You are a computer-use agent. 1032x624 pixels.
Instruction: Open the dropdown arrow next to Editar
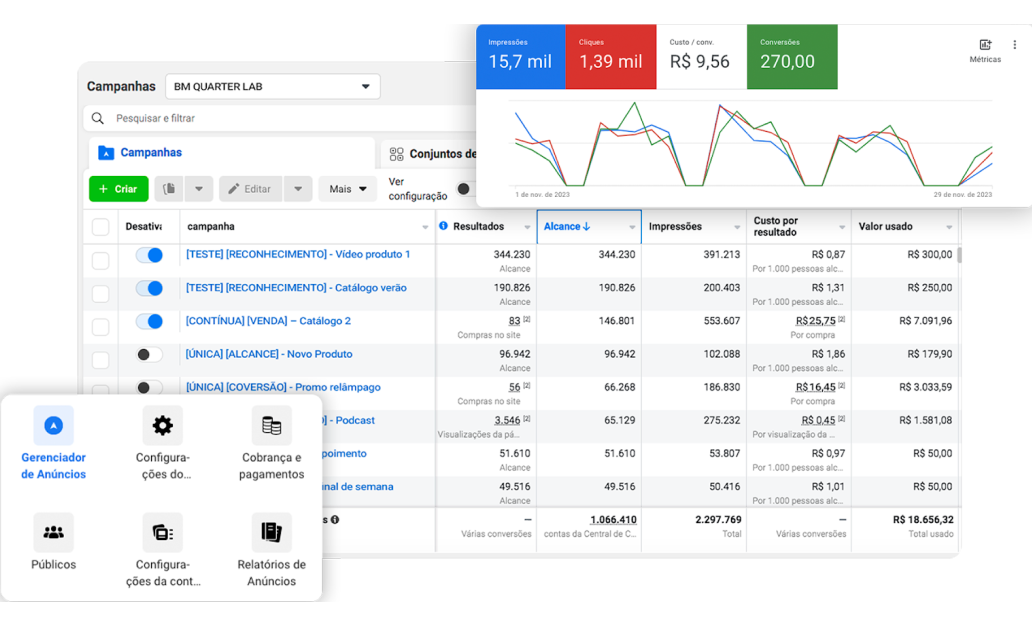point(298,189)
